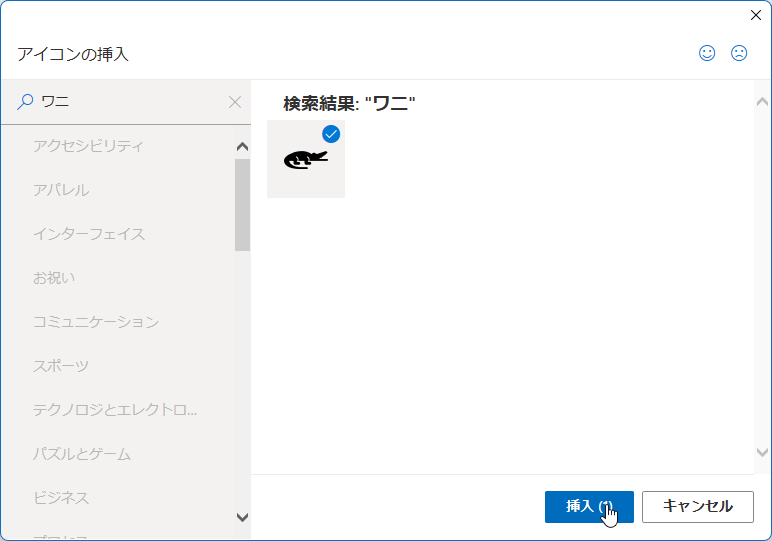Select the コミュニケーション category
The image size is (772, 541).
(96, 322)
